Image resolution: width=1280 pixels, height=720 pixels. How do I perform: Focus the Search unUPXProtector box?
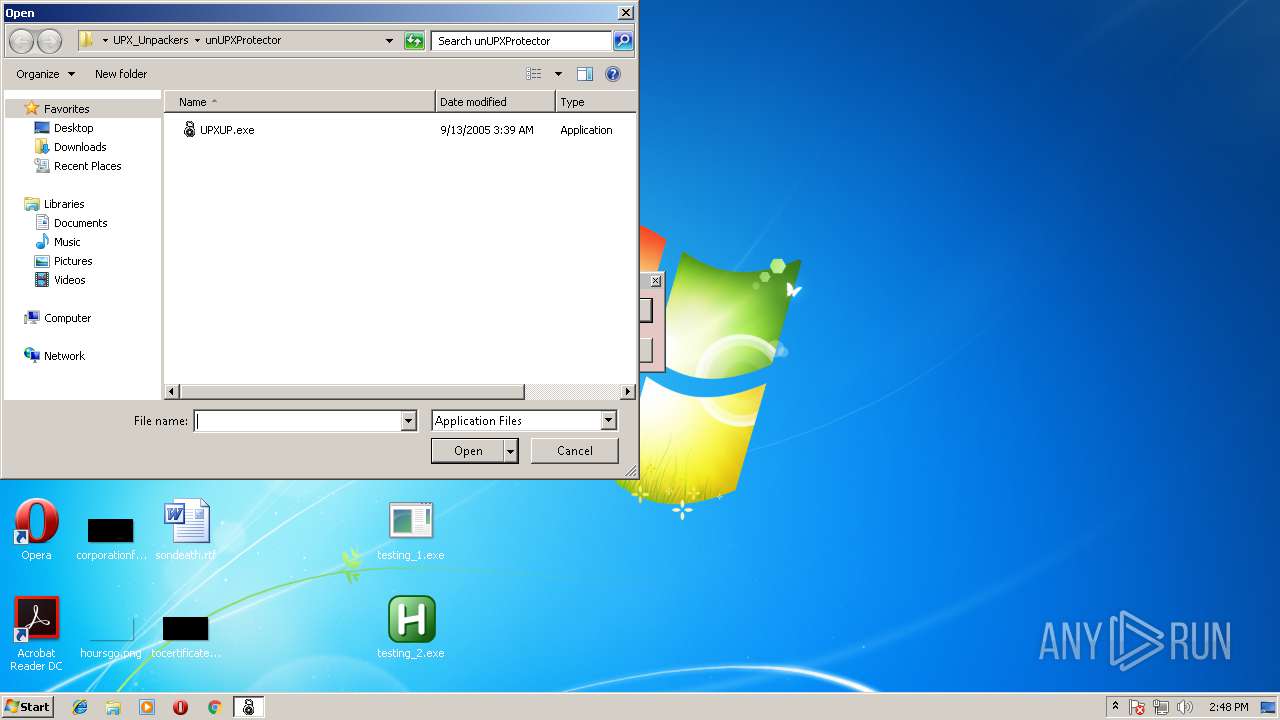tap(522, 41)
